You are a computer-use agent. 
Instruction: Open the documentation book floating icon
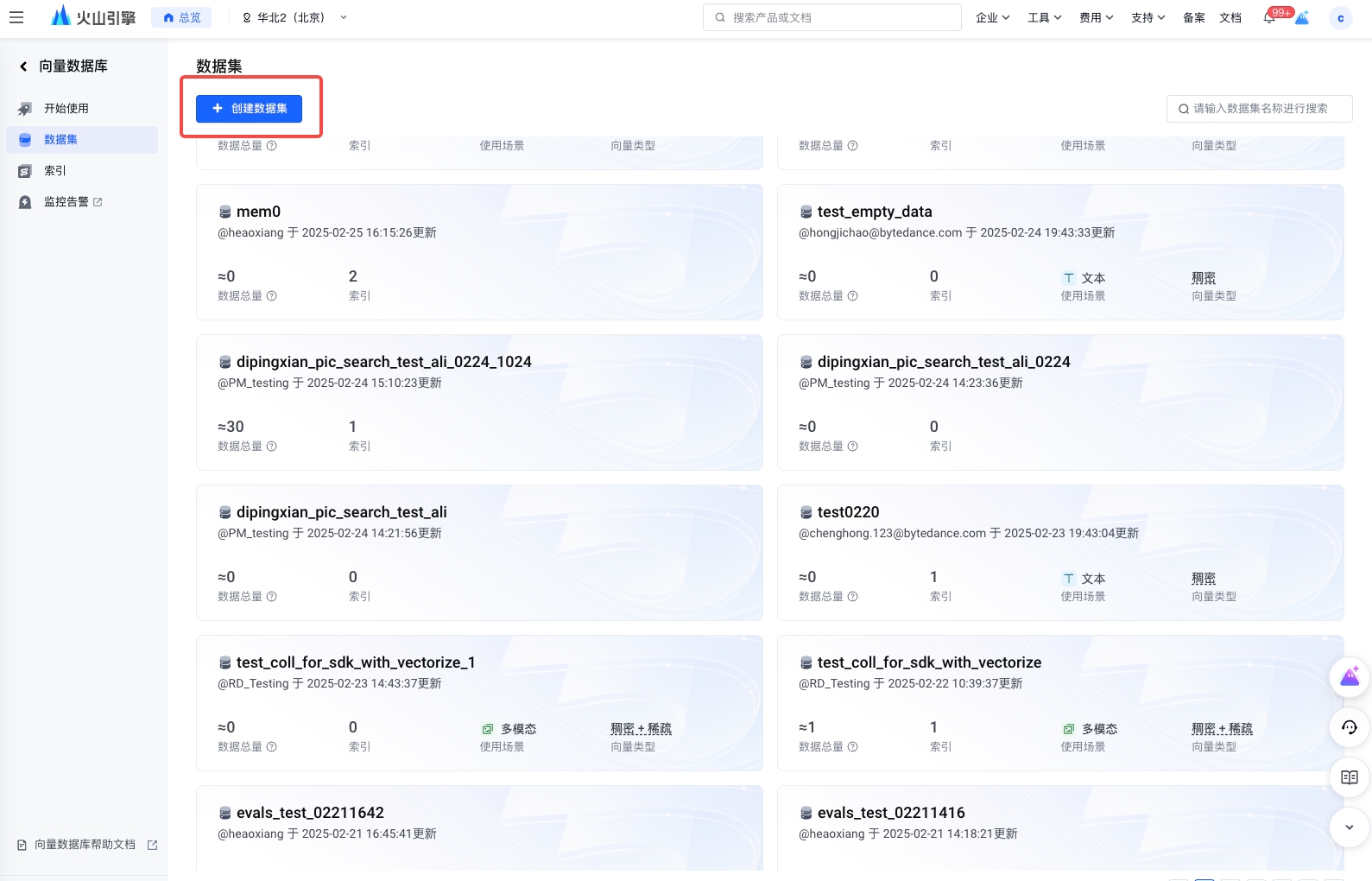click(x=1349, y=777)
